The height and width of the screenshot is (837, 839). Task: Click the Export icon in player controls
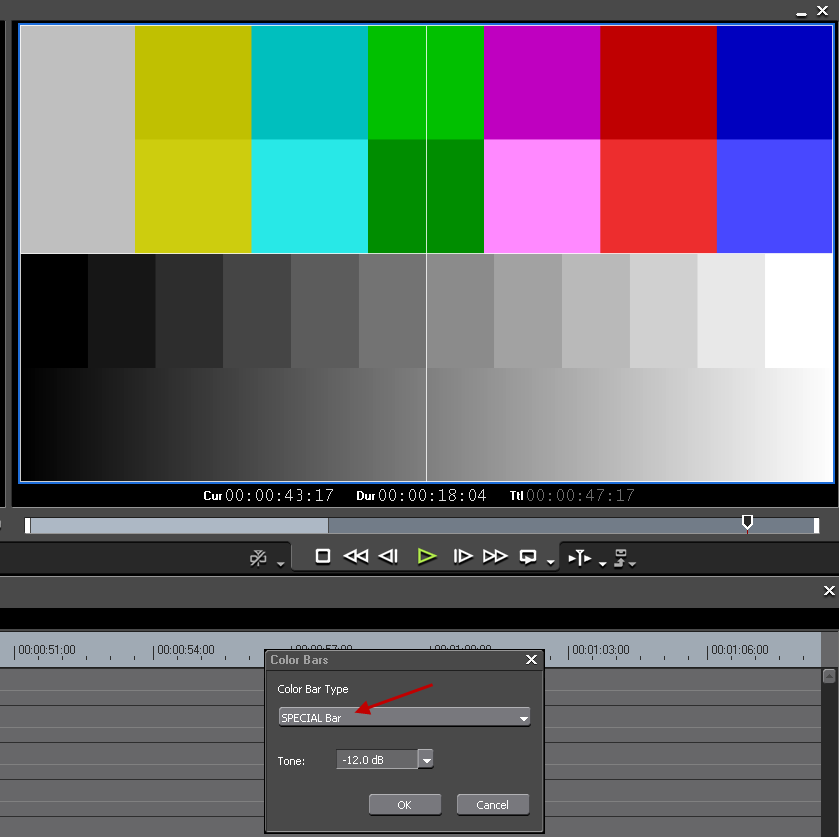click(x=621, y=557)
